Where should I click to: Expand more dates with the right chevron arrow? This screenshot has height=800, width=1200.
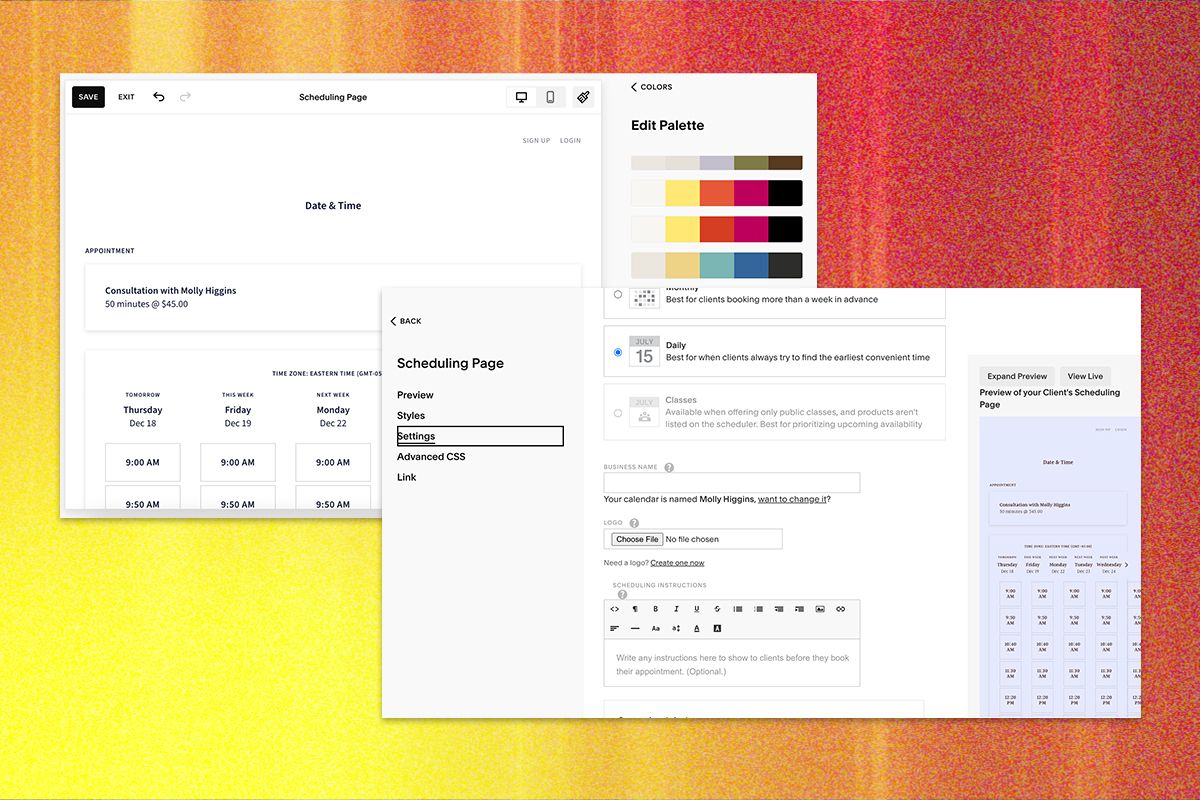[x=1127, y=564]
